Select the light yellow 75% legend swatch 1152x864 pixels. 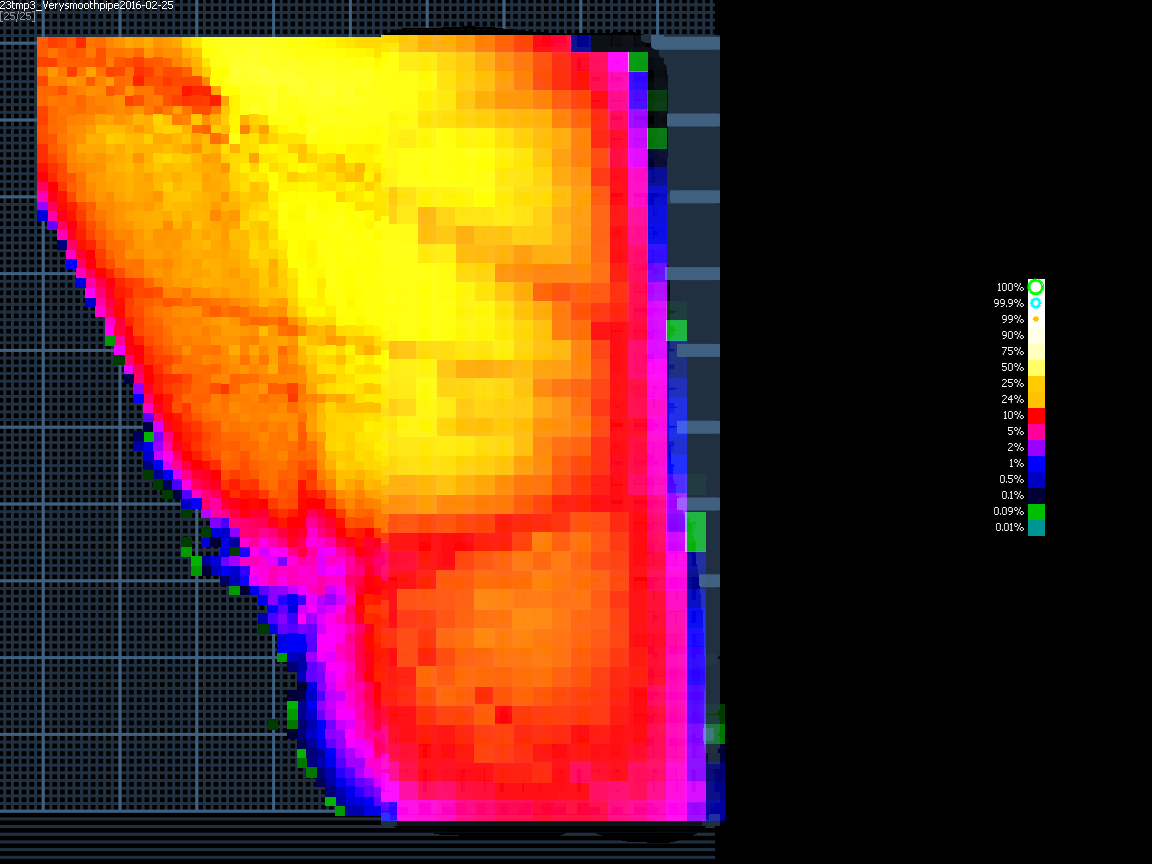click(x=1036, y=351)
